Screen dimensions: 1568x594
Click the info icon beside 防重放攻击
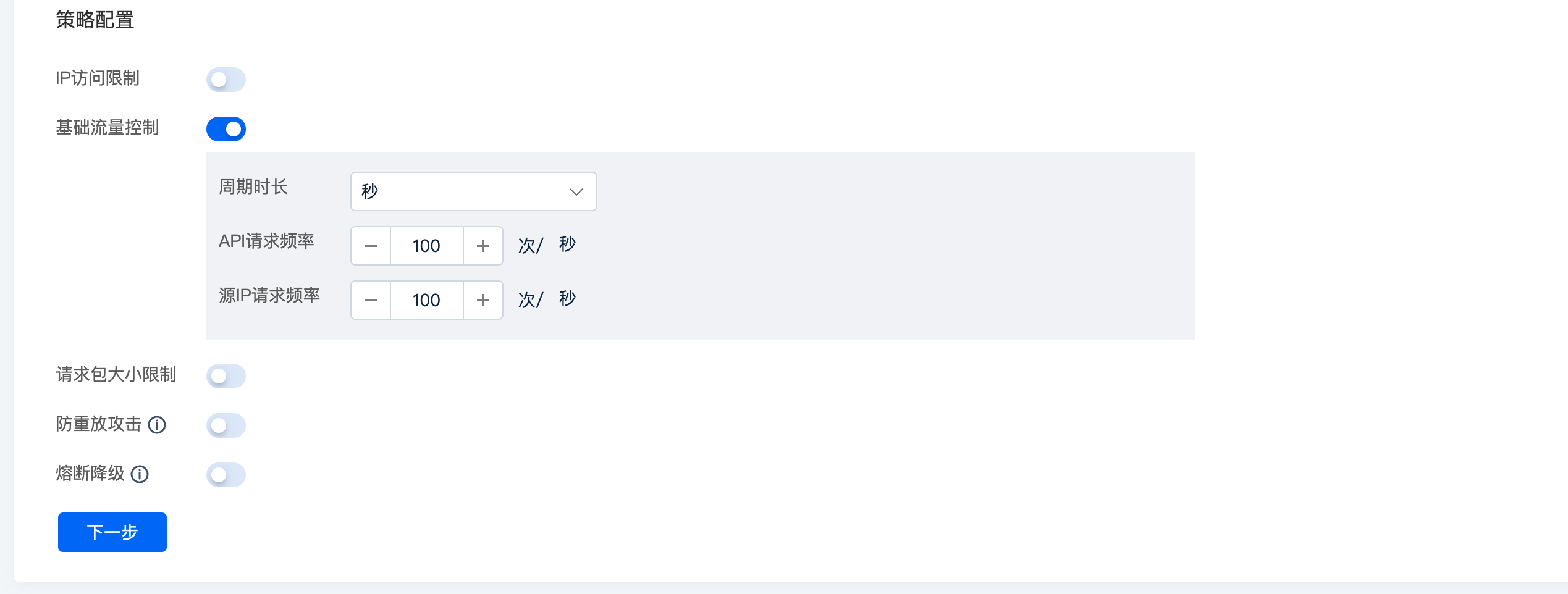click(157, 425)
